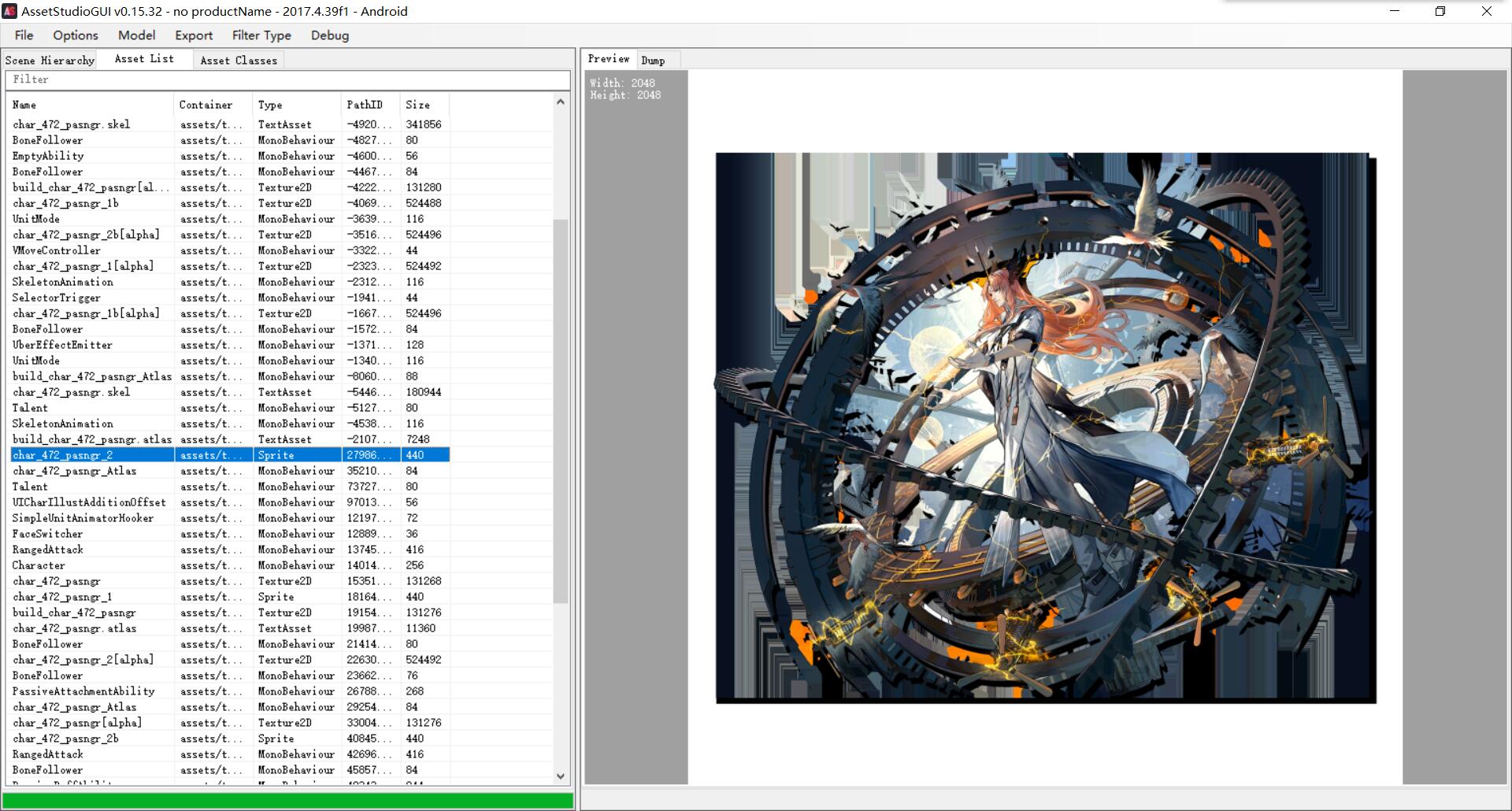Select the SimpleUnitAnimatorHooker row

point(230,518)
